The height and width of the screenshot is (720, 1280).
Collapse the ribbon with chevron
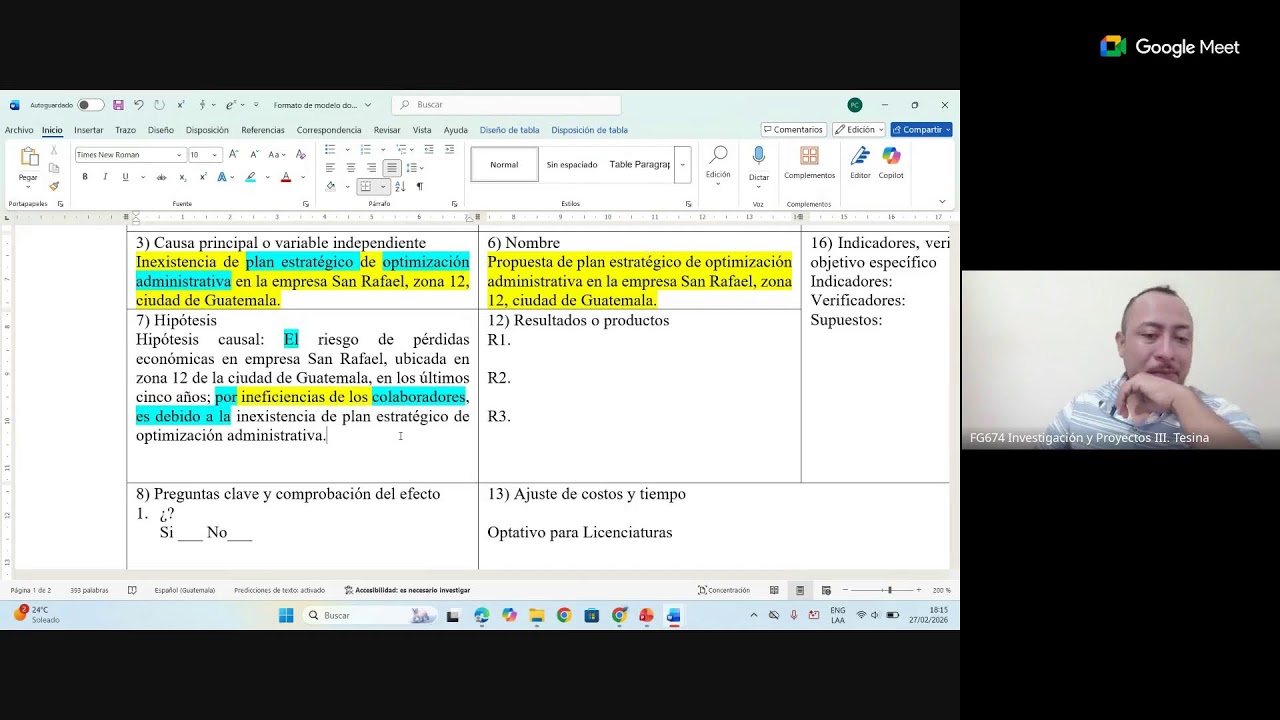[x=942, y=201]
